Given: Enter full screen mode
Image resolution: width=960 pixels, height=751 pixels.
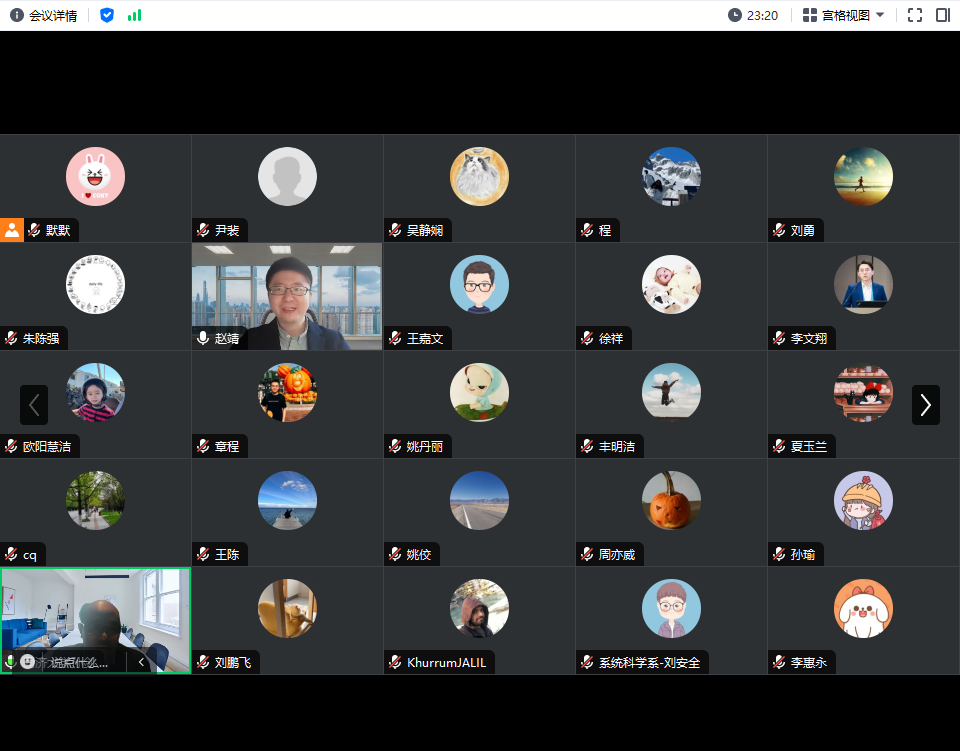Looking at the screenshot, I should (x=914, y=15).
